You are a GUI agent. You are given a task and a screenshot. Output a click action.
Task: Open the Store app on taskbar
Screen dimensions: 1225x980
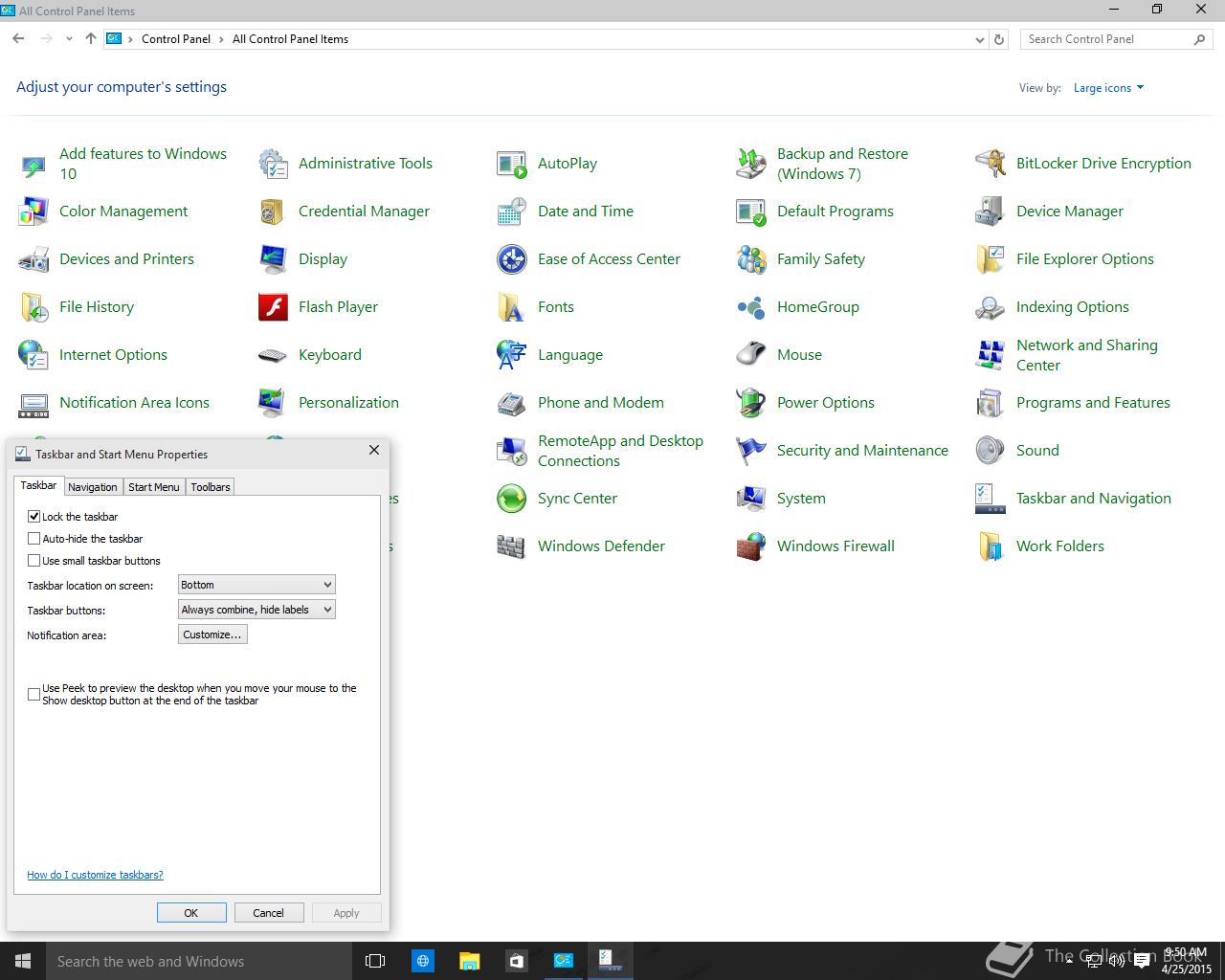point(516,961)
